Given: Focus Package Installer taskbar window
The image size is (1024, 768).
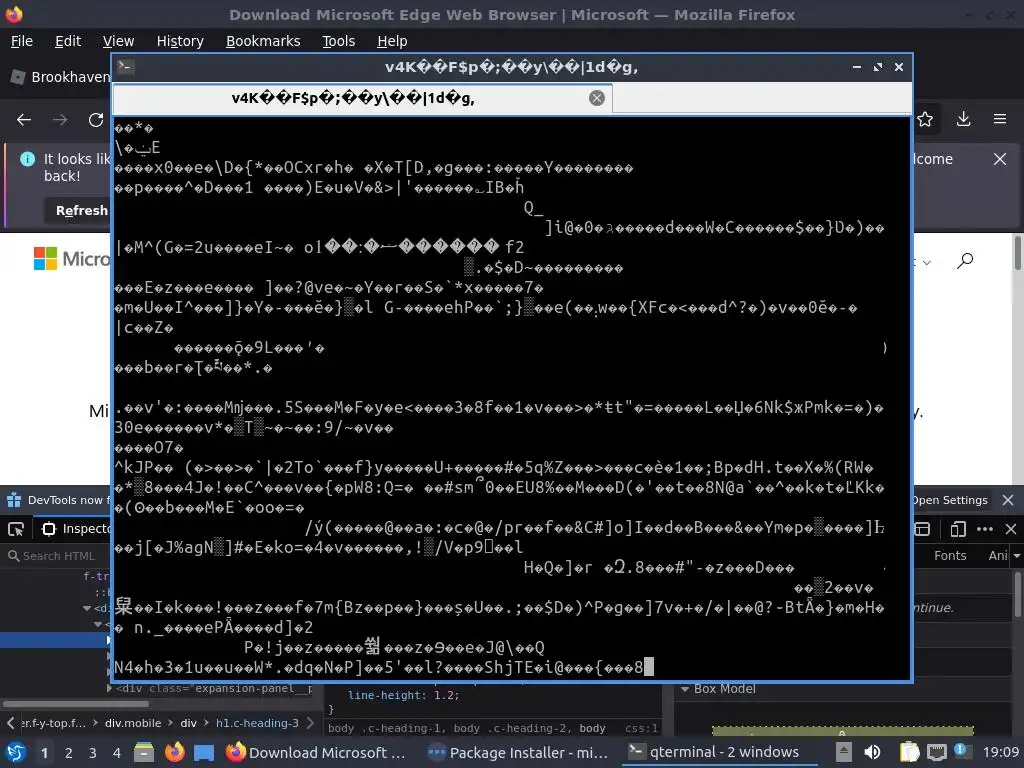Looking at the screenshot, I should [518, 752].
